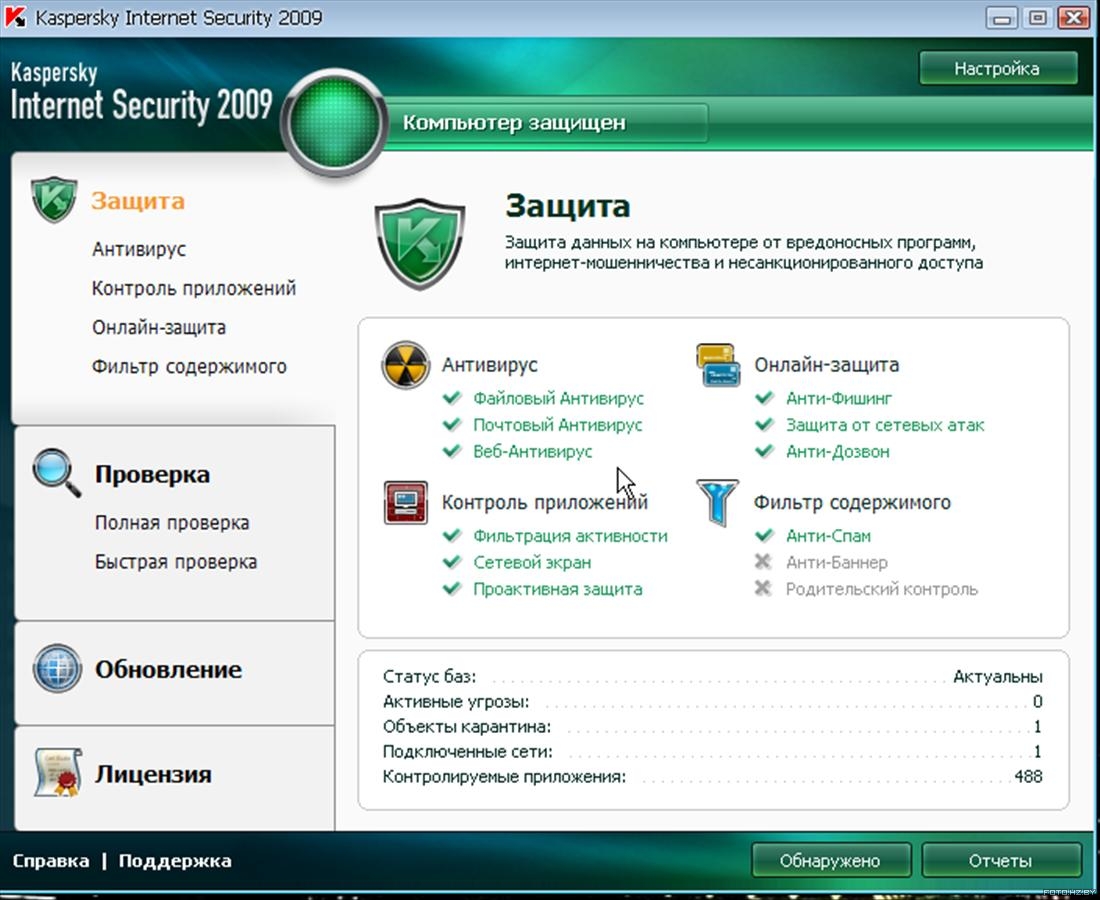The height and width of the screenshot is (900, 1100).
Task: Click the grey X next to Анти-Баннер
Action: pyautogui.click(x=763, y=561)
